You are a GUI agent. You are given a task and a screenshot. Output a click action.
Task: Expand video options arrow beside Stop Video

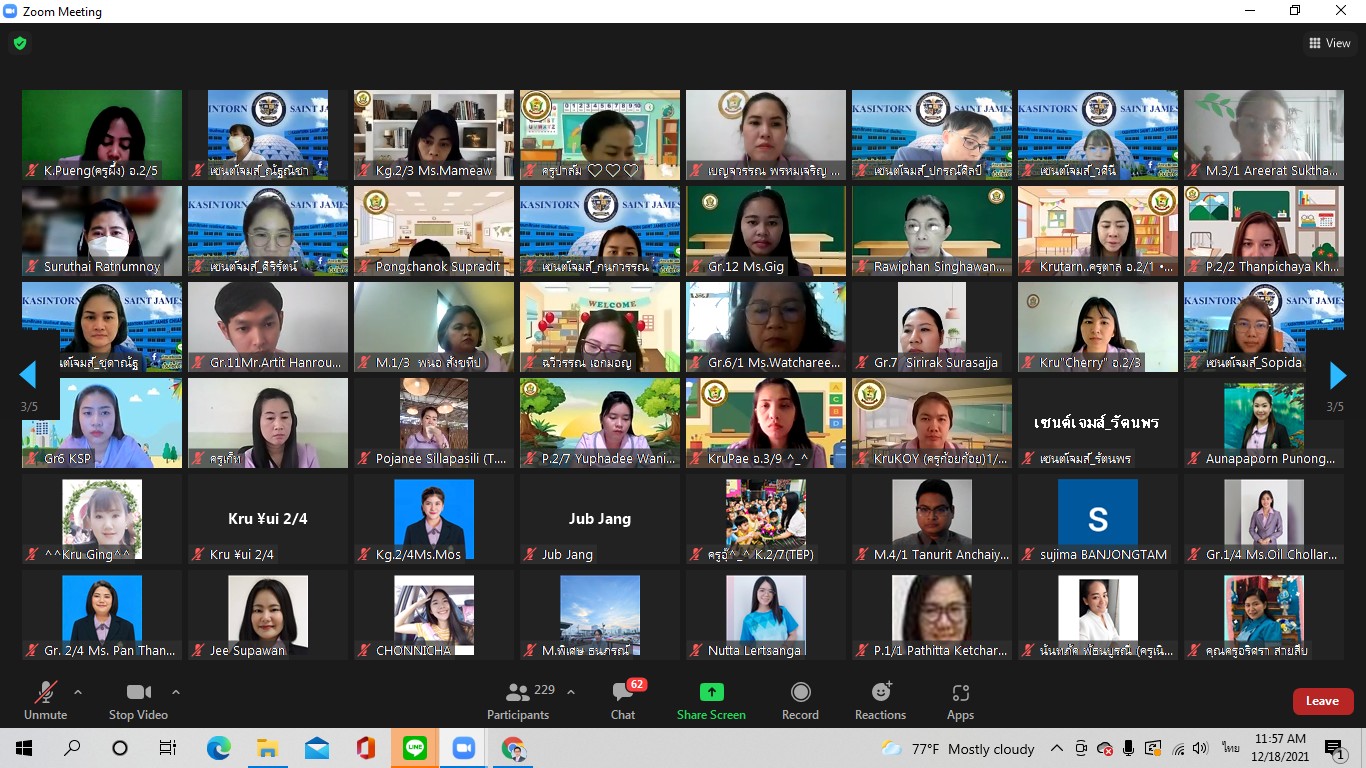tap(176, 692)
